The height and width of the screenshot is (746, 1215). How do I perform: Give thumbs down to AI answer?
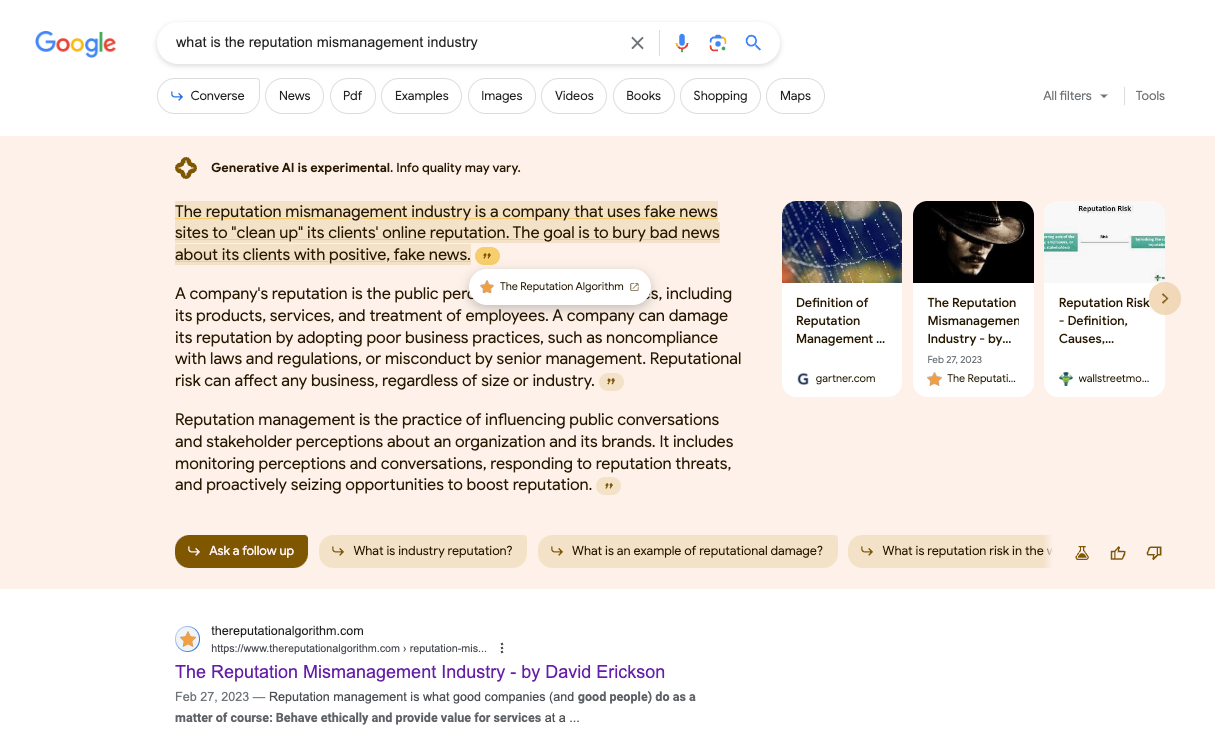[x=1154, y=552]
